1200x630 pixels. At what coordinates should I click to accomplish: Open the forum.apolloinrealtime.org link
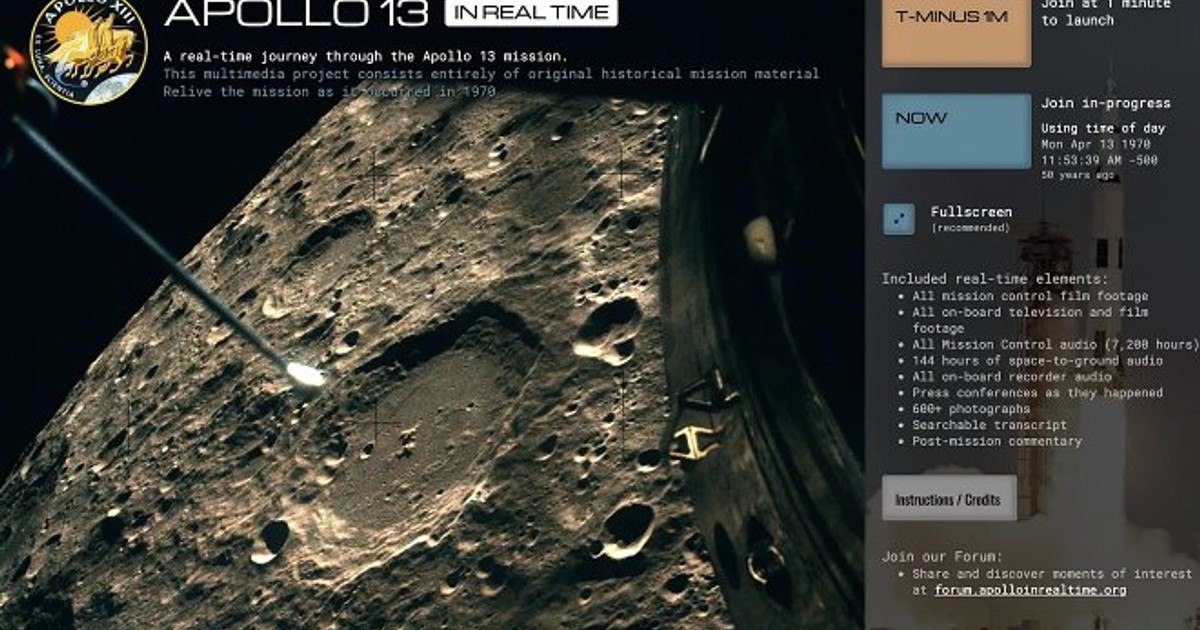tap(1030, 590)
